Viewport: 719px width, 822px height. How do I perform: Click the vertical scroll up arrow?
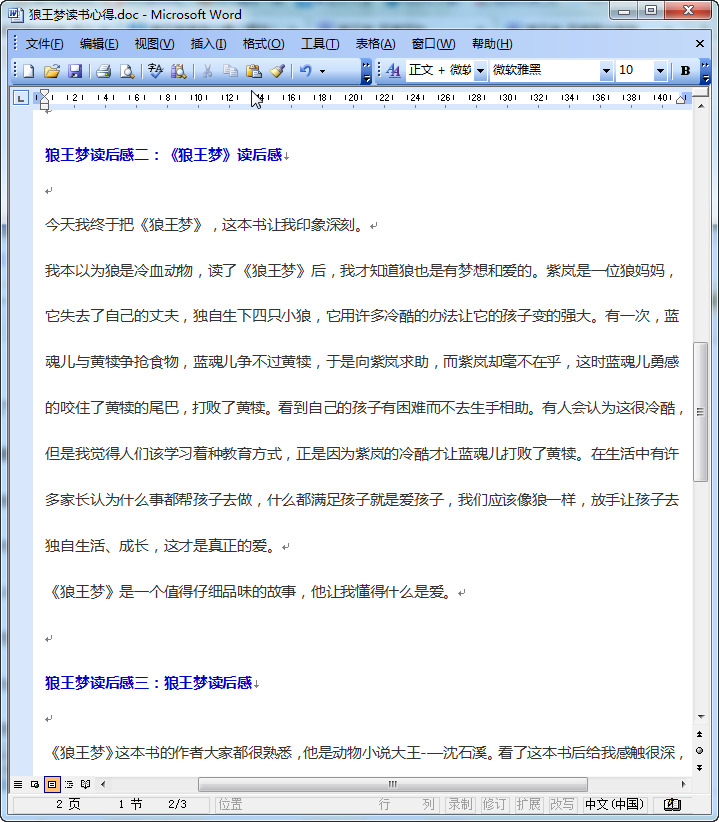[701, 106]
